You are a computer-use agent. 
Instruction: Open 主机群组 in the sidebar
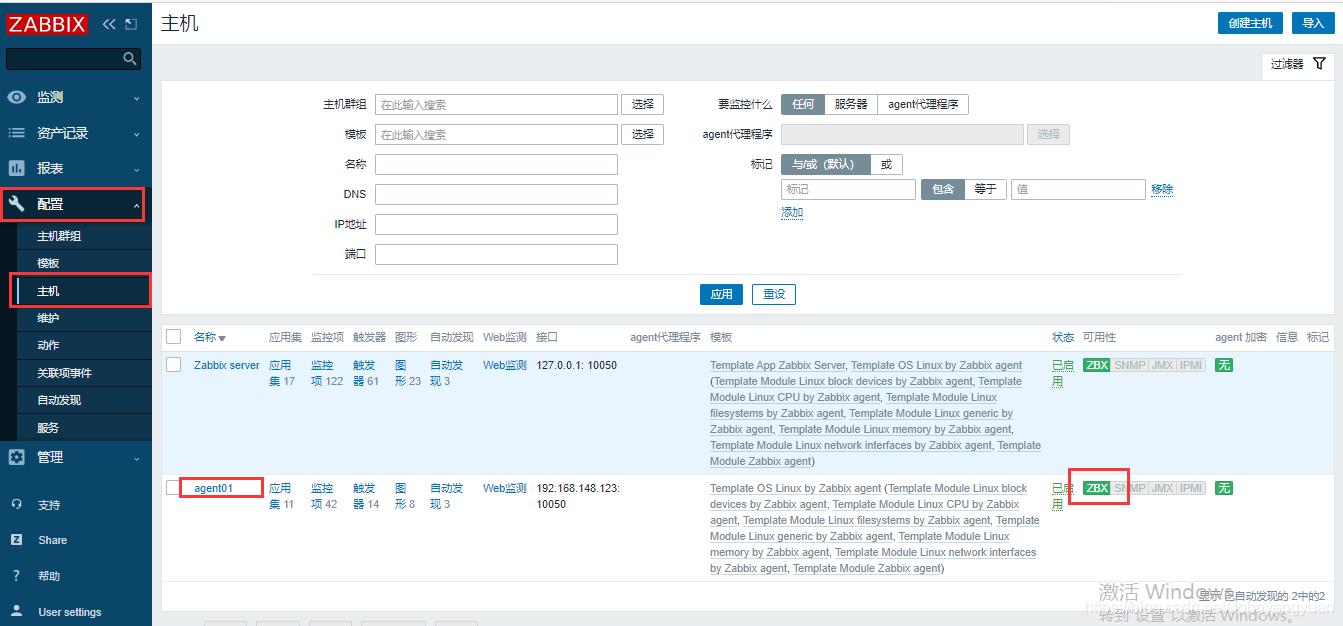[x=59, y=236]
